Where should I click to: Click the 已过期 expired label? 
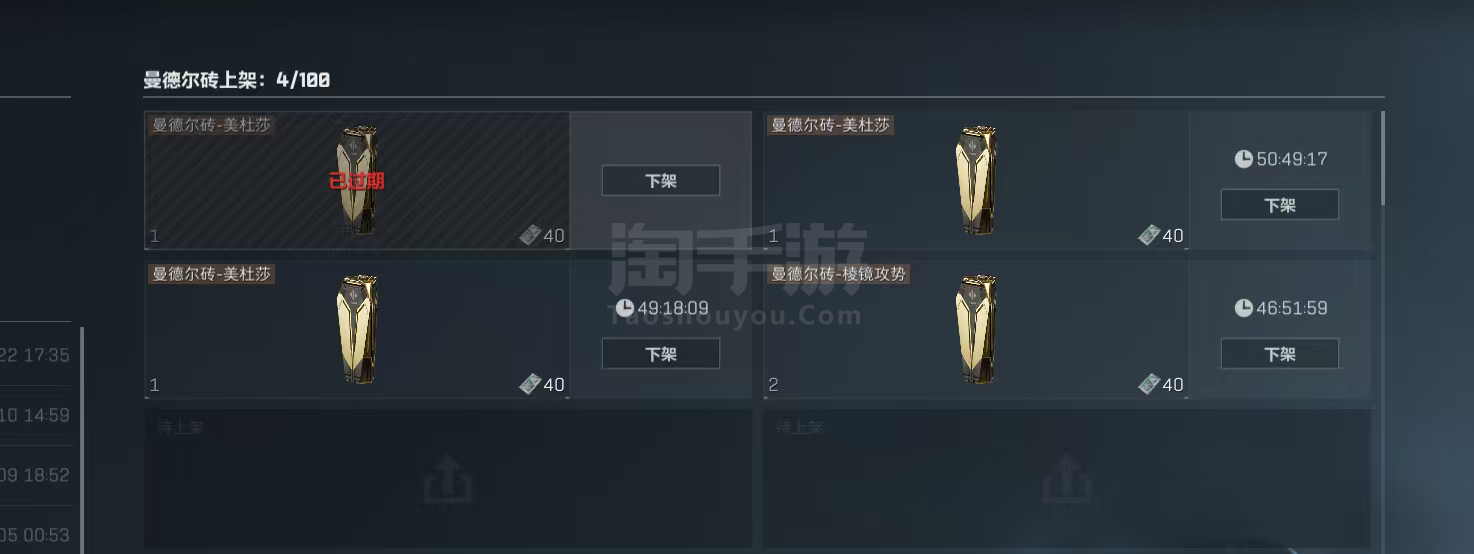click(x=357, y=181)
